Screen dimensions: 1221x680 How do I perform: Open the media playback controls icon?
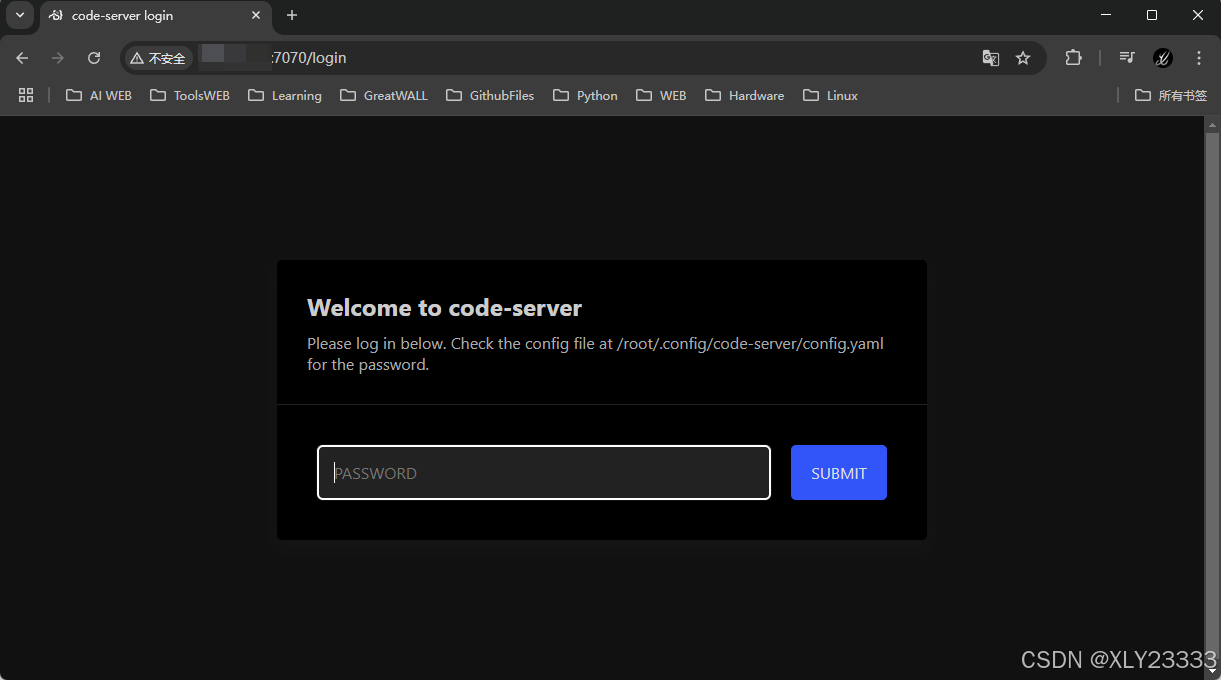coord(1126,58)
